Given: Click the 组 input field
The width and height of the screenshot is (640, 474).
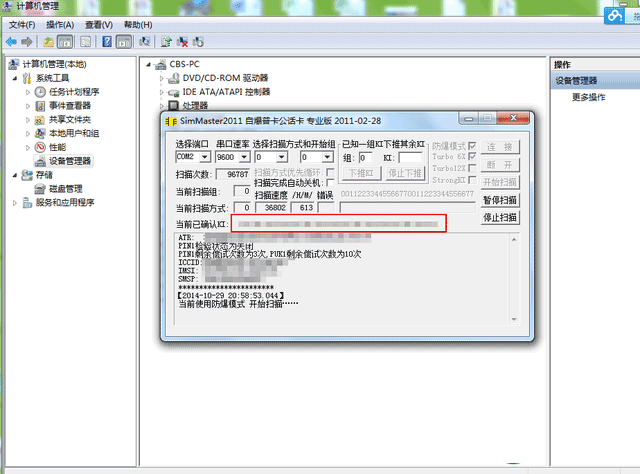Looking at the screenshot, I should pyautogui.click(x=366, y=158).
